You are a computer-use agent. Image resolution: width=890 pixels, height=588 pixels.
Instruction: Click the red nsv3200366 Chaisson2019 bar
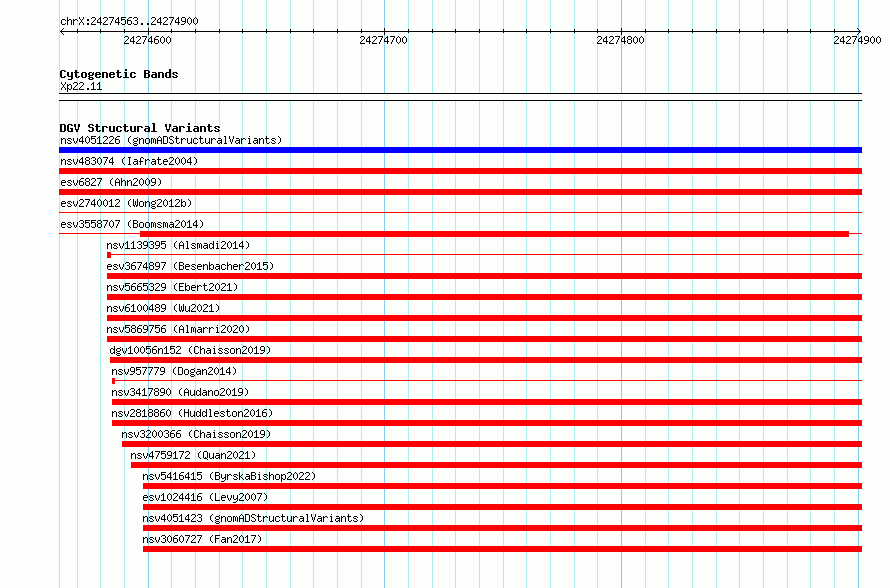(492, 444)
